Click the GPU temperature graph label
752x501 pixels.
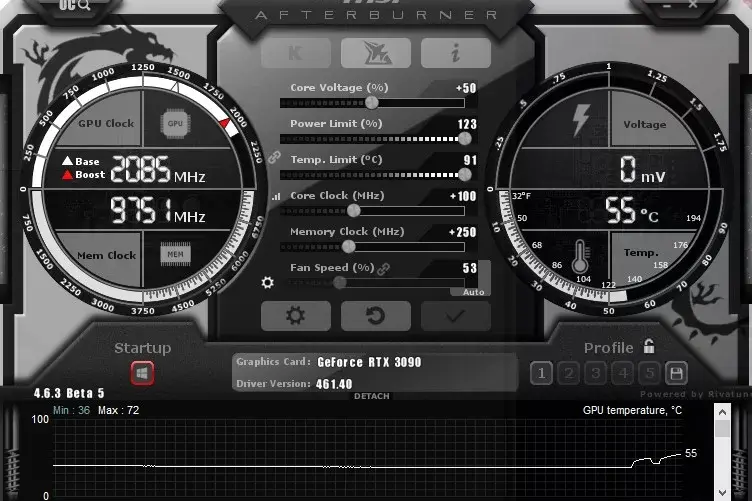click(632, 410)
